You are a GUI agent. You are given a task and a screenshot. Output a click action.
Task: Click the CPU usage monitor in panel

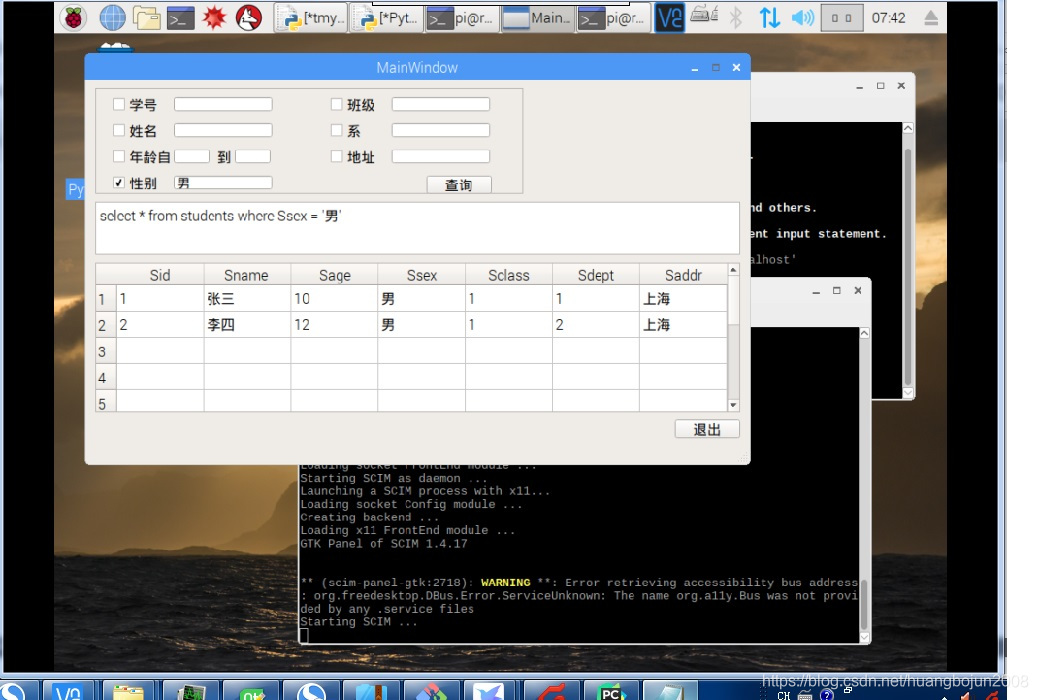[x=842, y=18]
